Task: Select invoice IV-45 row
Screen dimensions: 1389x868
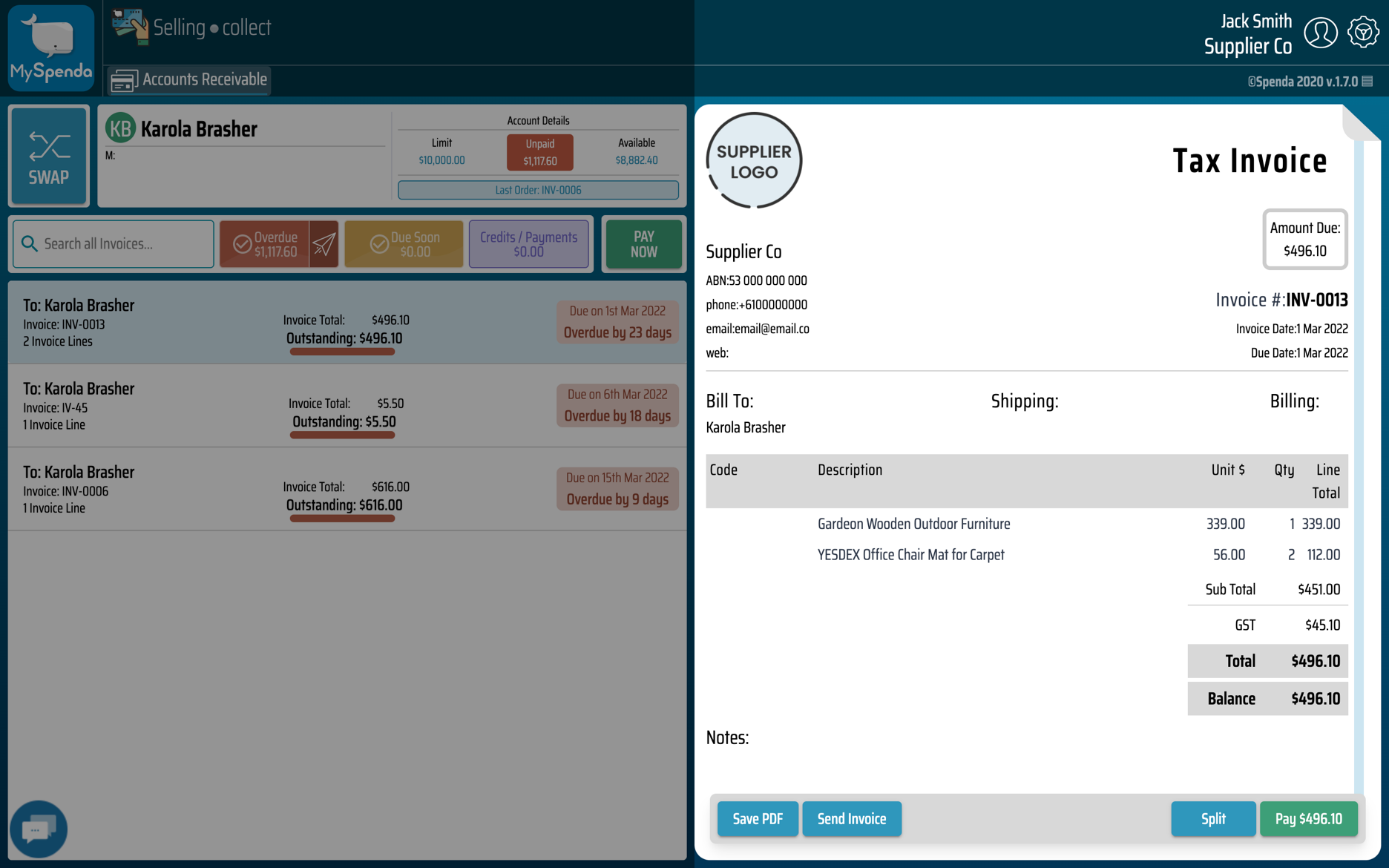Action: click(x=347, y=406)
